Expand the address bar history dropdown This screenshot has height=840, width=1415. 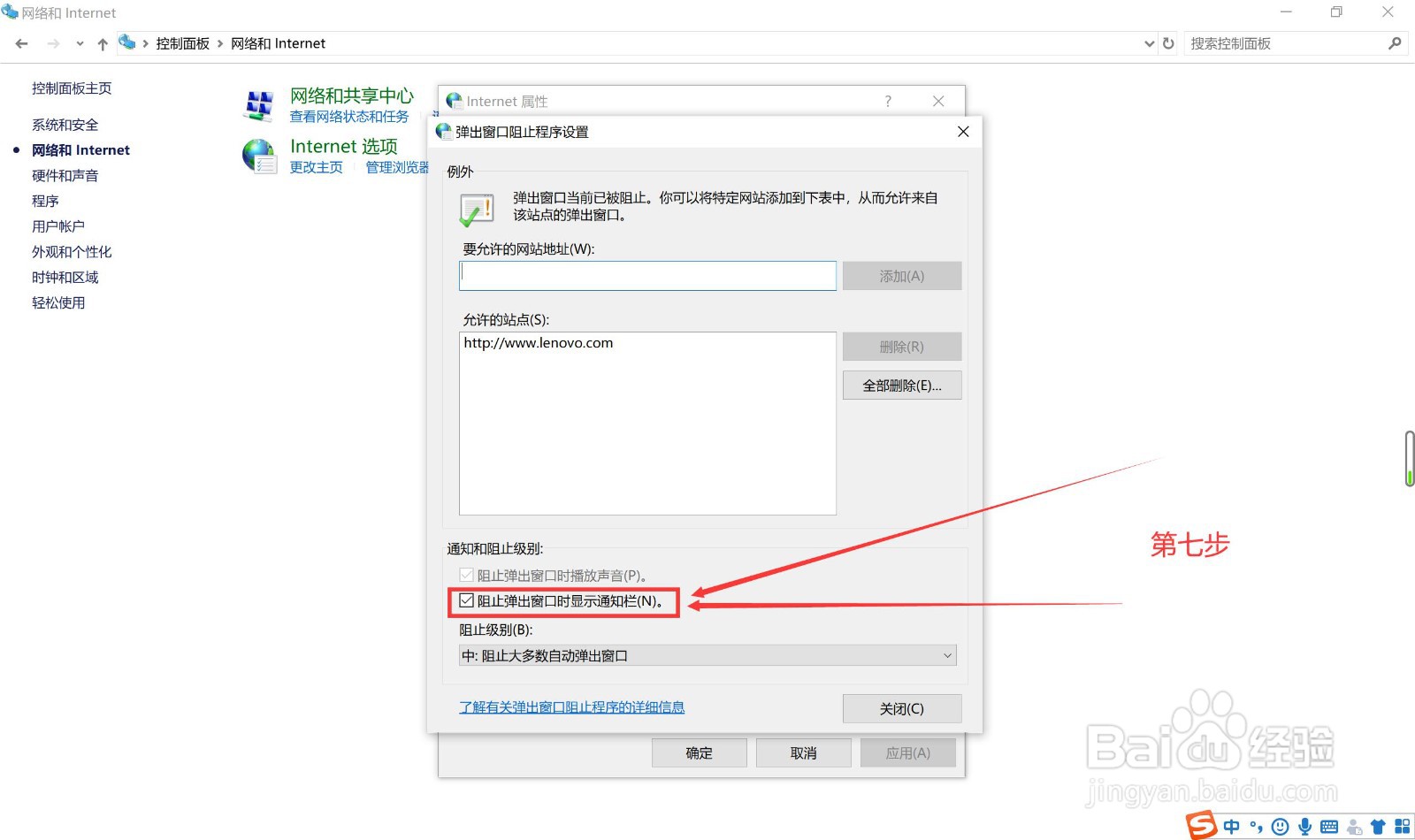[x=1149, y=42]
